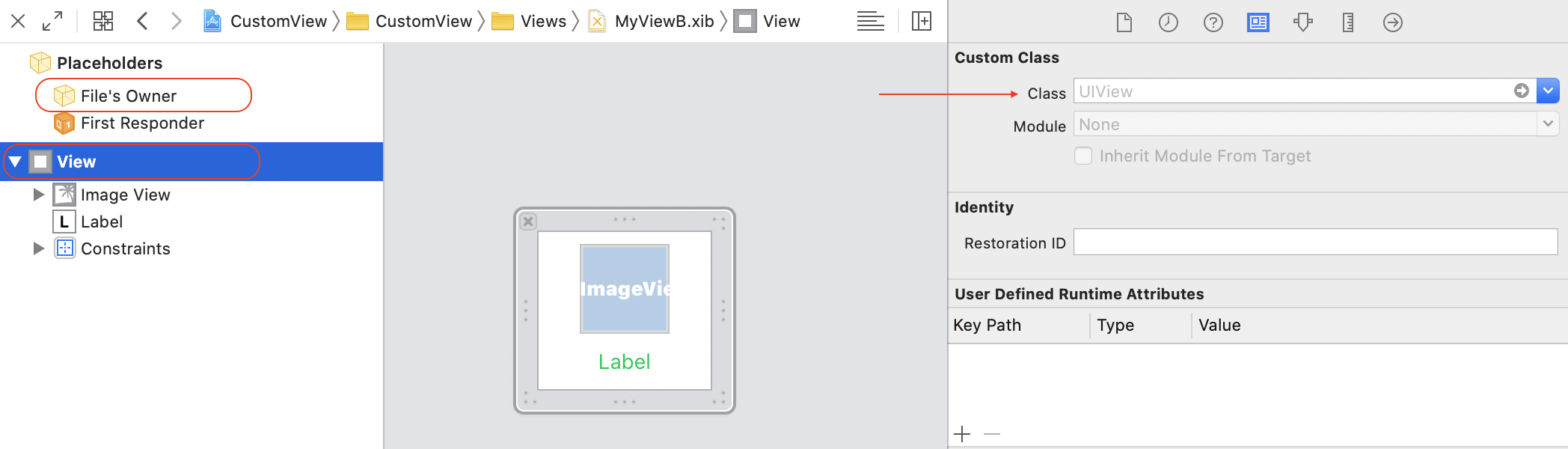Click the First Responder cube icon
Image resolution: width=1568 pixels, height=449 pixels.
coord(64,123)
